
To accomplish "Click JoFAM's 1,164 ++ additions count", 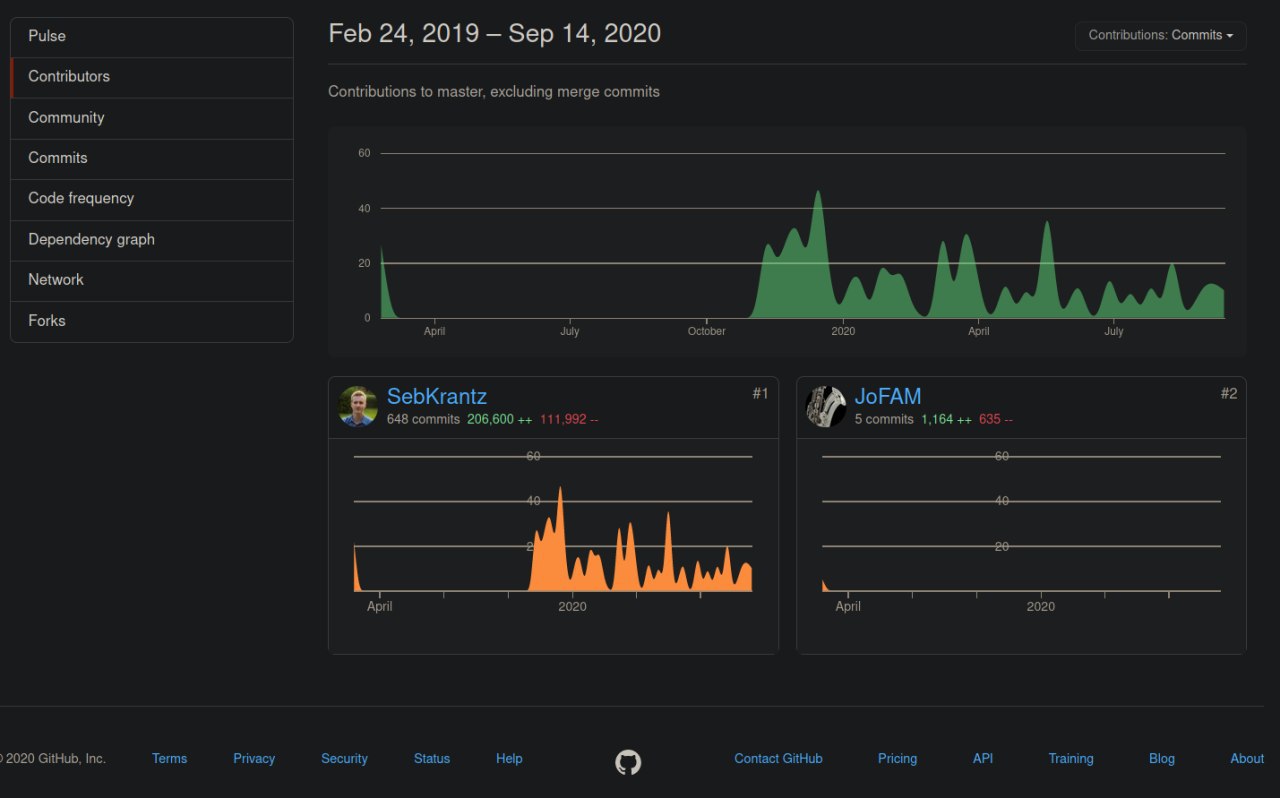I will click(x=946, y=420).
